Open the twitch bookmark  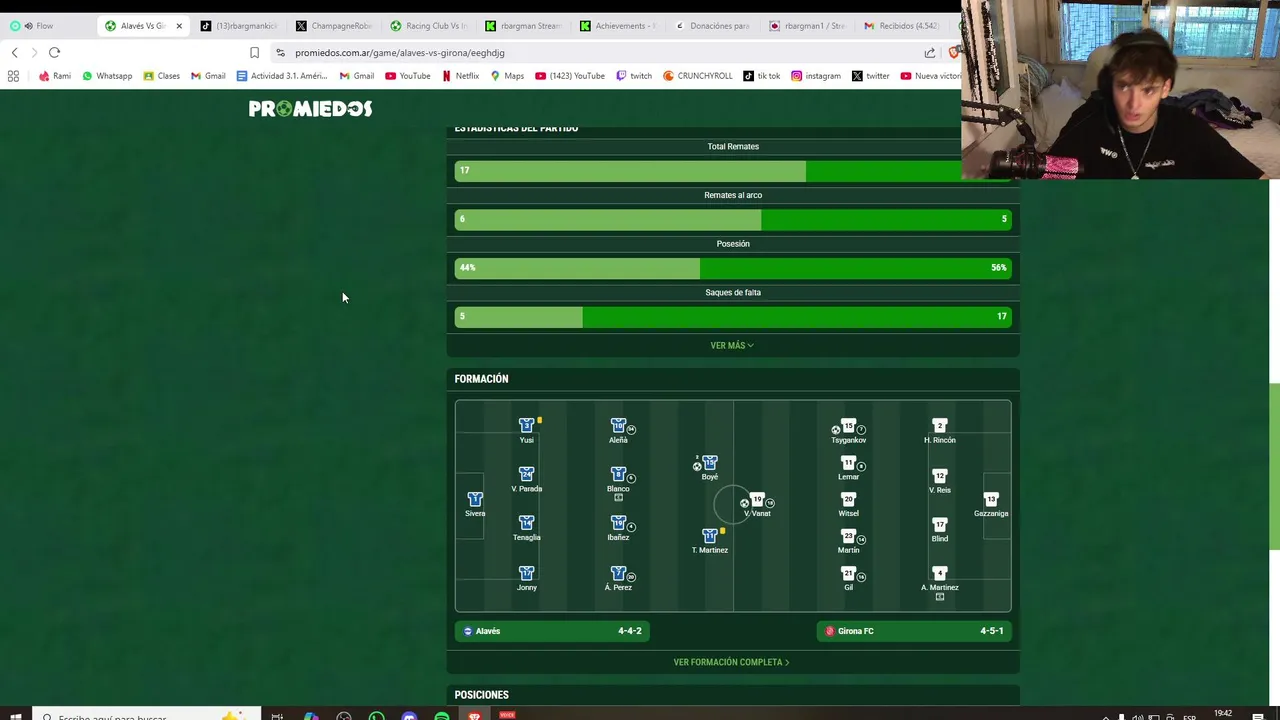click(634, 76)
